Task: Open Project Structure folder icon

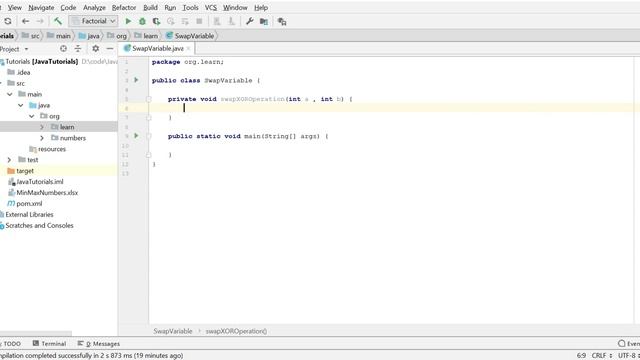Action: [264, 21]
